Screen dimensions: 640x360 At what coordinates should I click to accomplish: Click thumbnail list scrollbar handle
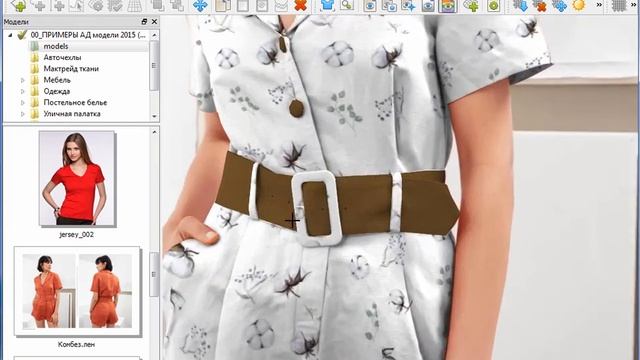pyautogui.click(x=154, y=274)
